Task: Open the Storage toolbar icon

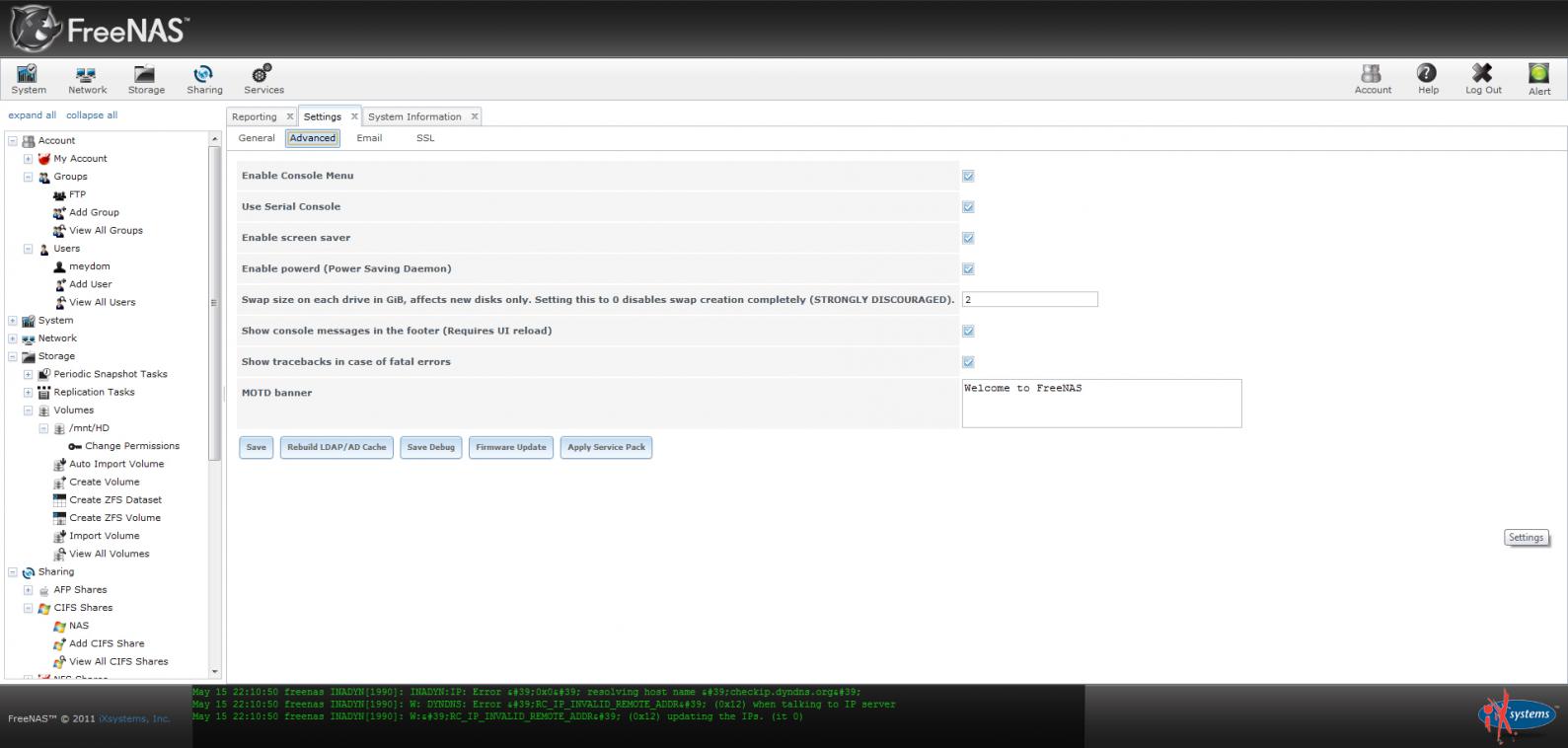Action: pos(146,80)
